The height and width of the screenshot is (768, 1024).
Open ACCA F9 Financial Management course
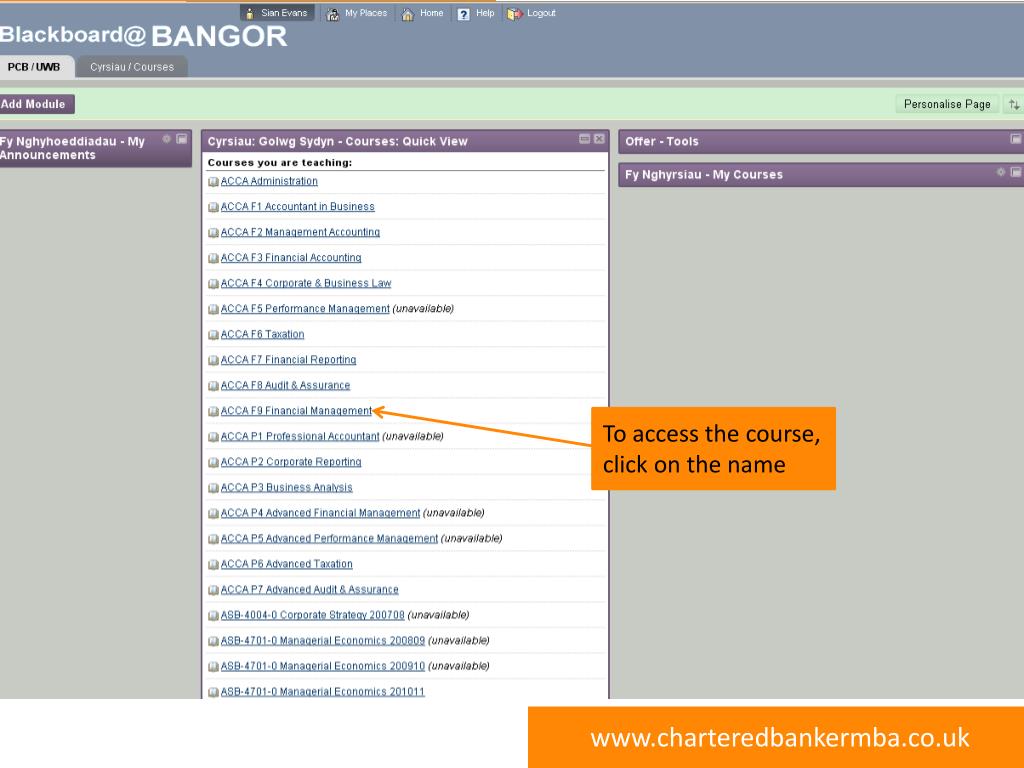coord(296,411)
